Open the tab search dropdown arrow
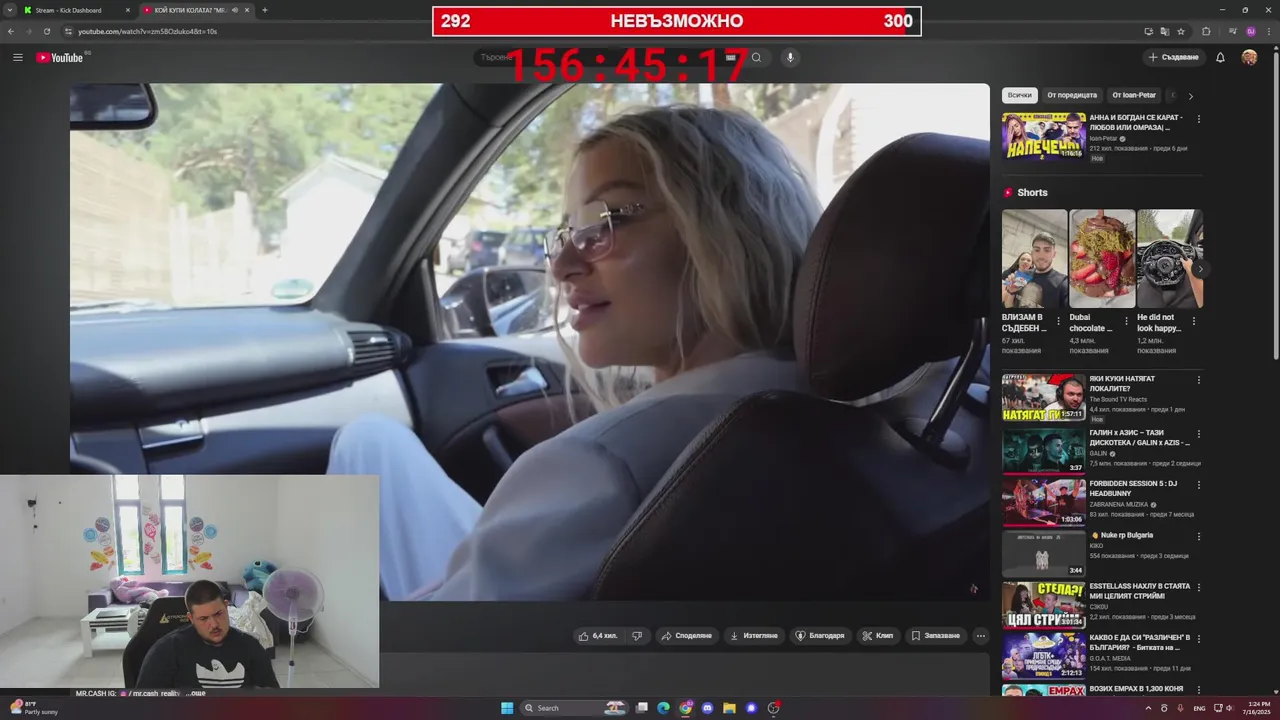The image size is (1280, 720). coord(9,10)
